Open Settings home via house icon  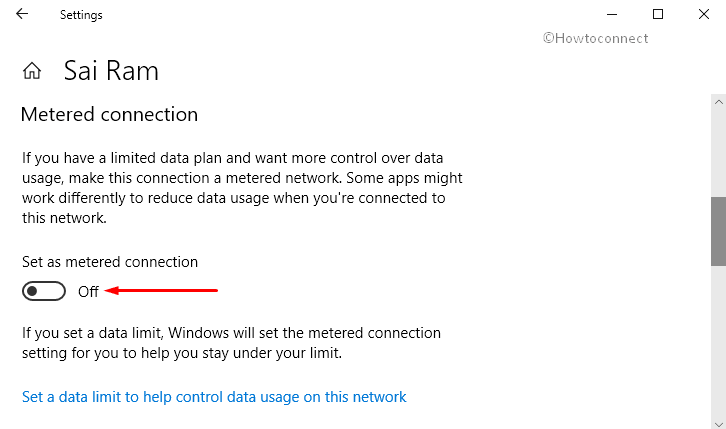[x=32, y=71]
